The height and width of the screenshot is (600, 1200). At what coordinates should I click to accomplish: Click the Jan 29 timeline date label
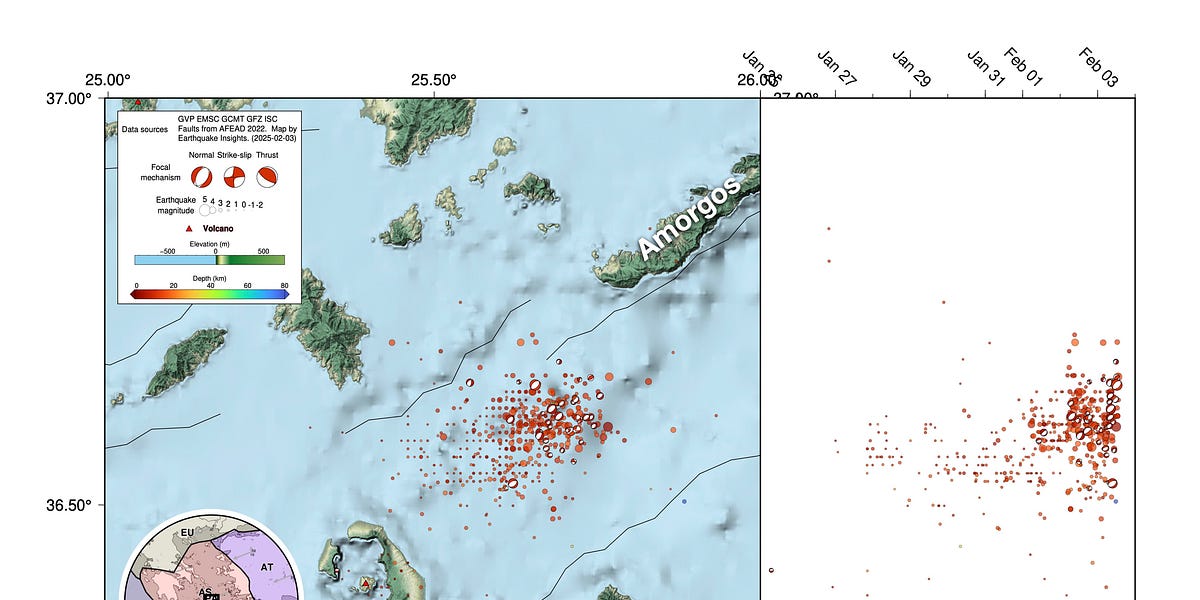click(912, 69)
